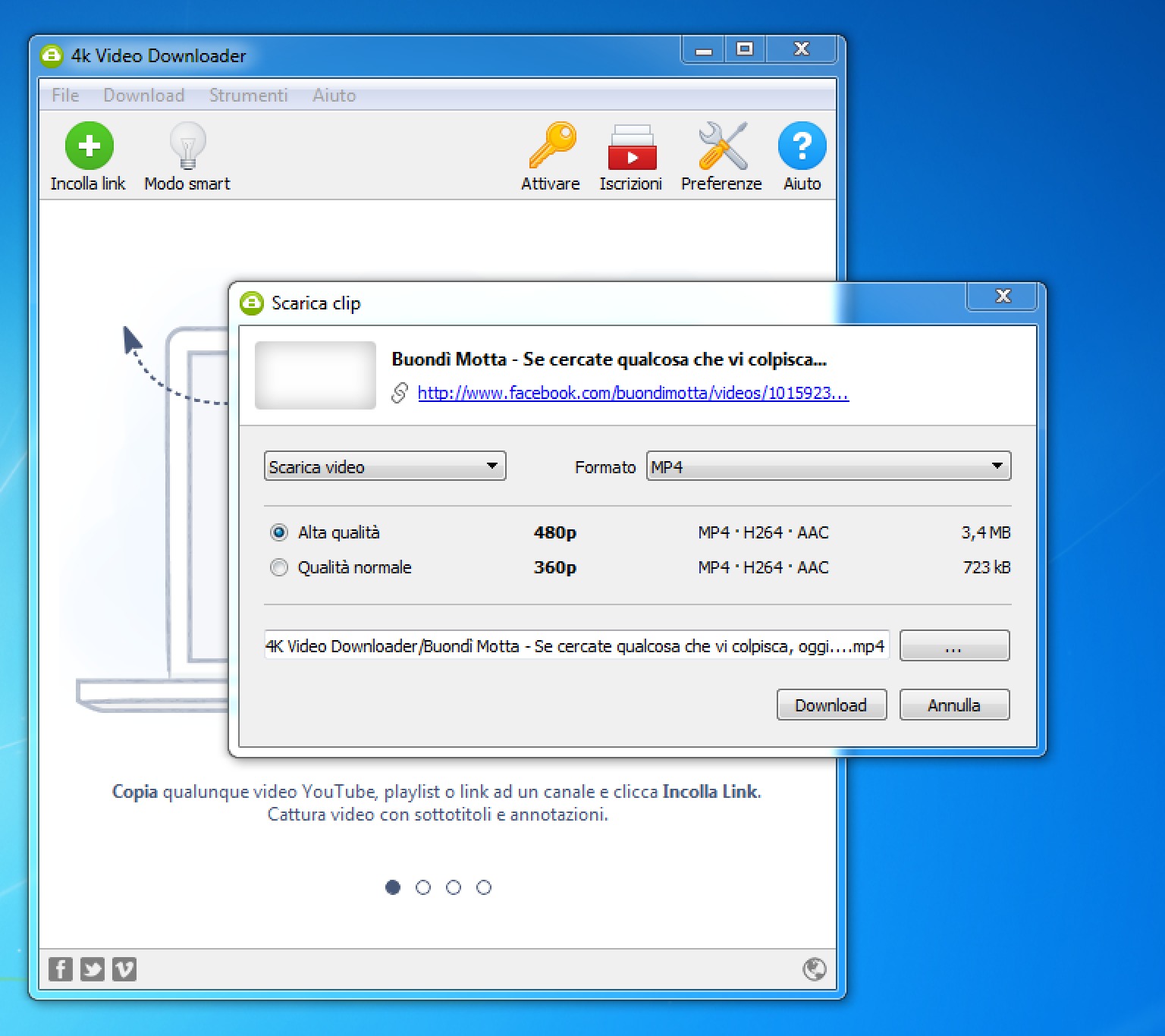Minimize the 4k Video Downloader window
1165x1036 pixels.
tap(704, 49)
